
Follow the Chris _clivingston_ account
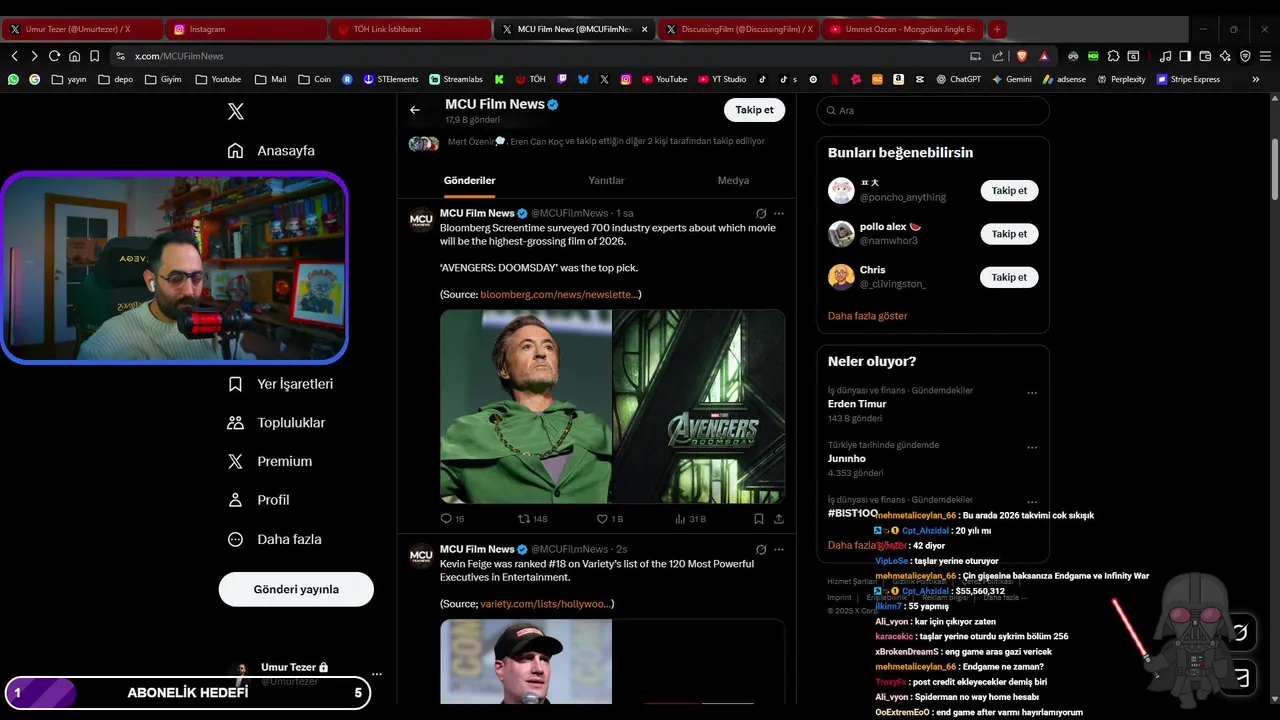pos(1009,277)
